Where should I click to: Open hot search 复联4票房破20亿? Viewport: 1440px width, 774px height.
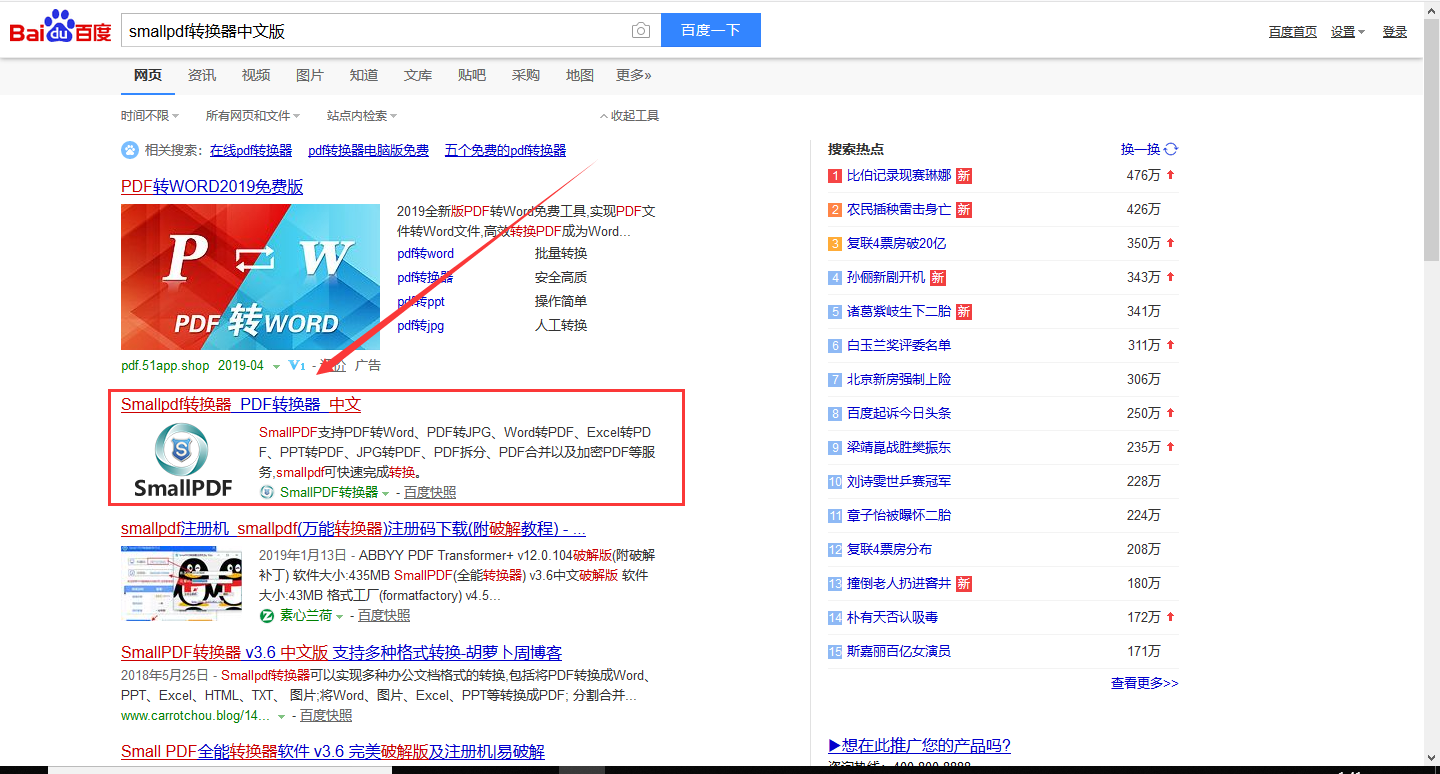[896, 243]
